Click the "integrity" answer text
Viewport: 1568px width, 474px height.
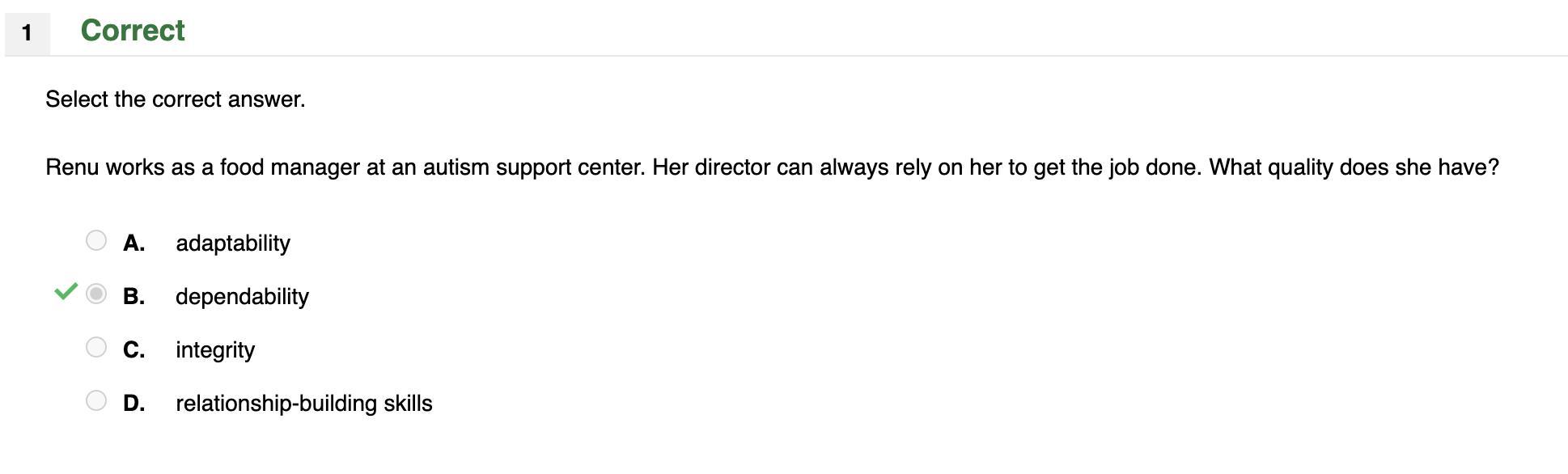[x=215, y=350]
